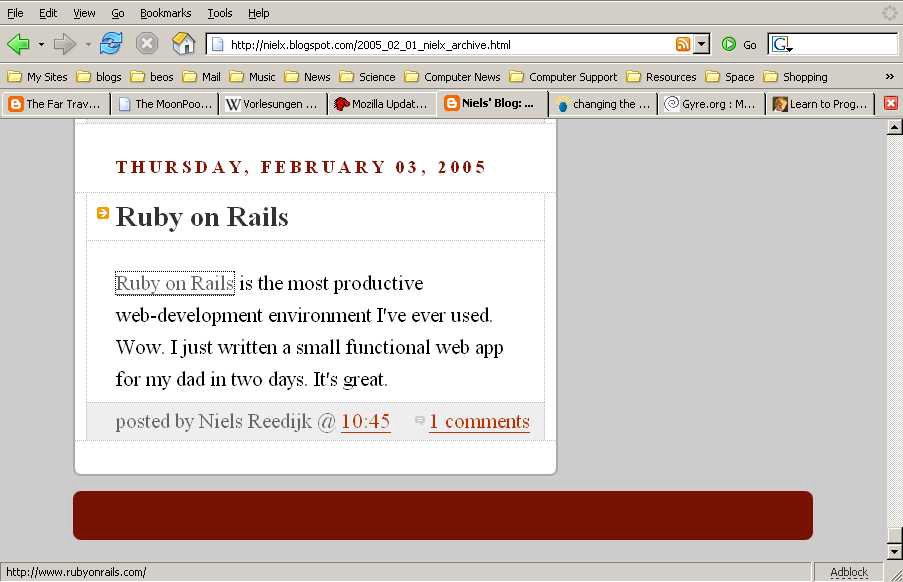Open the Go menu
Screen dimensions: 903x582
pos(117,13)
